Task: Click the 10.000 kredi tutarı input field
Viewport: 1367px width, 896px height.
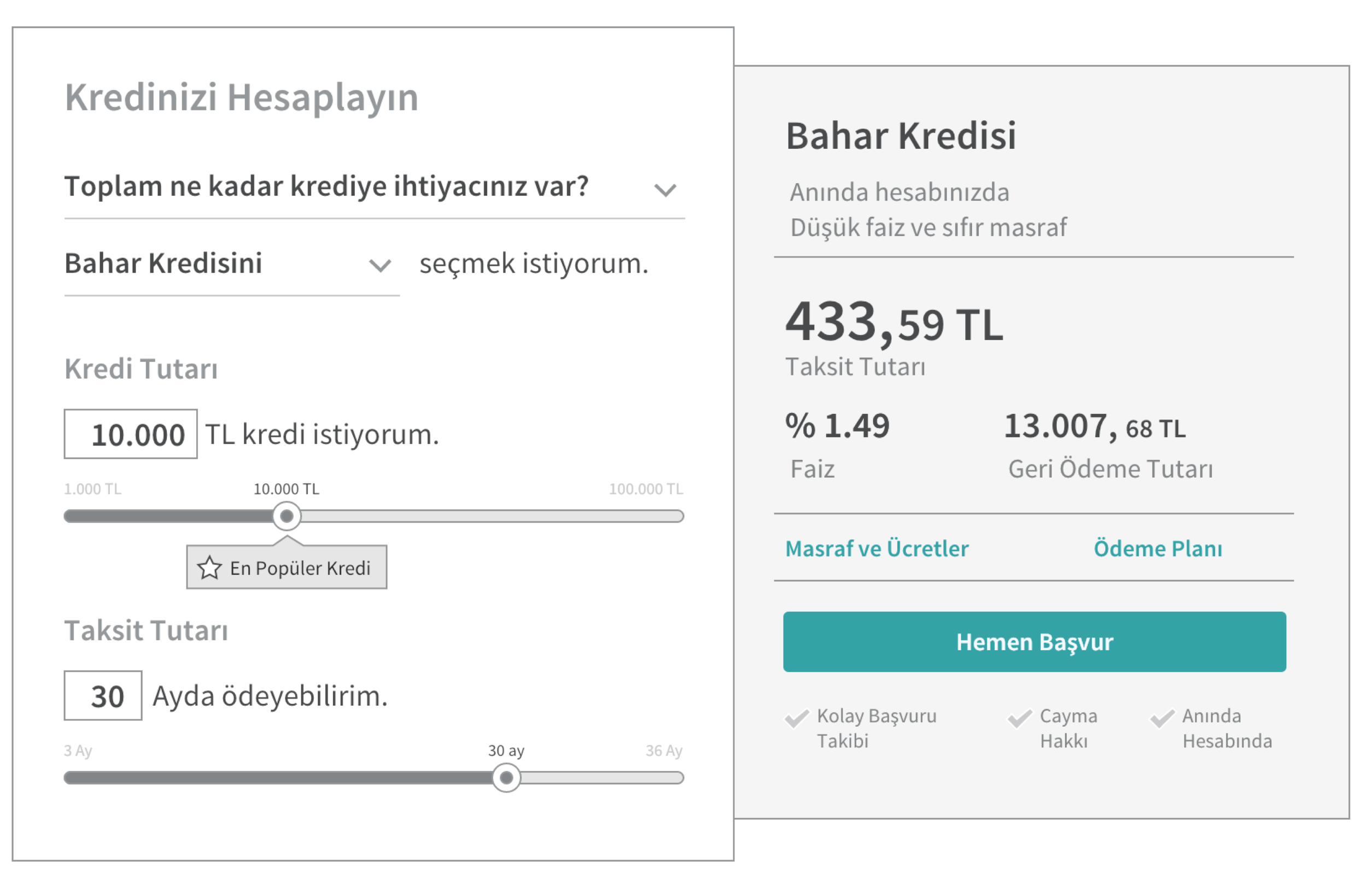Action: coord(131,434)
